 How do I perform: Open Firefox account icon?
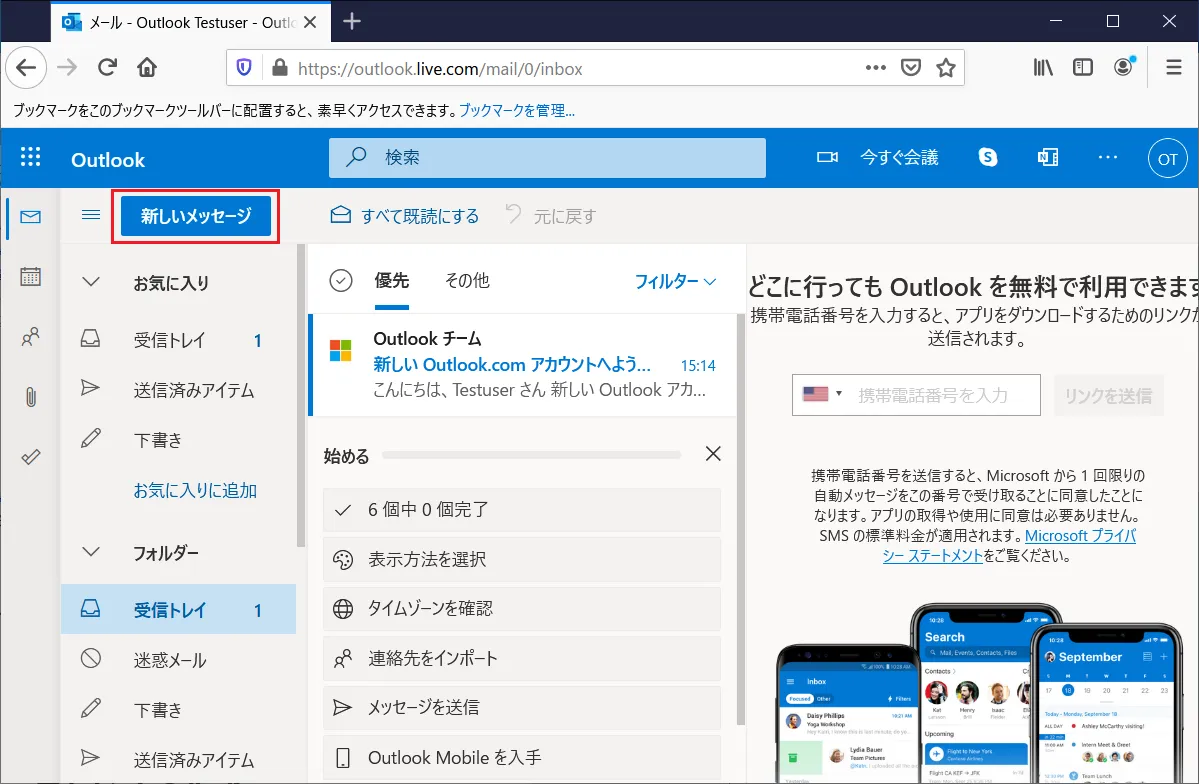(1123, 67)
